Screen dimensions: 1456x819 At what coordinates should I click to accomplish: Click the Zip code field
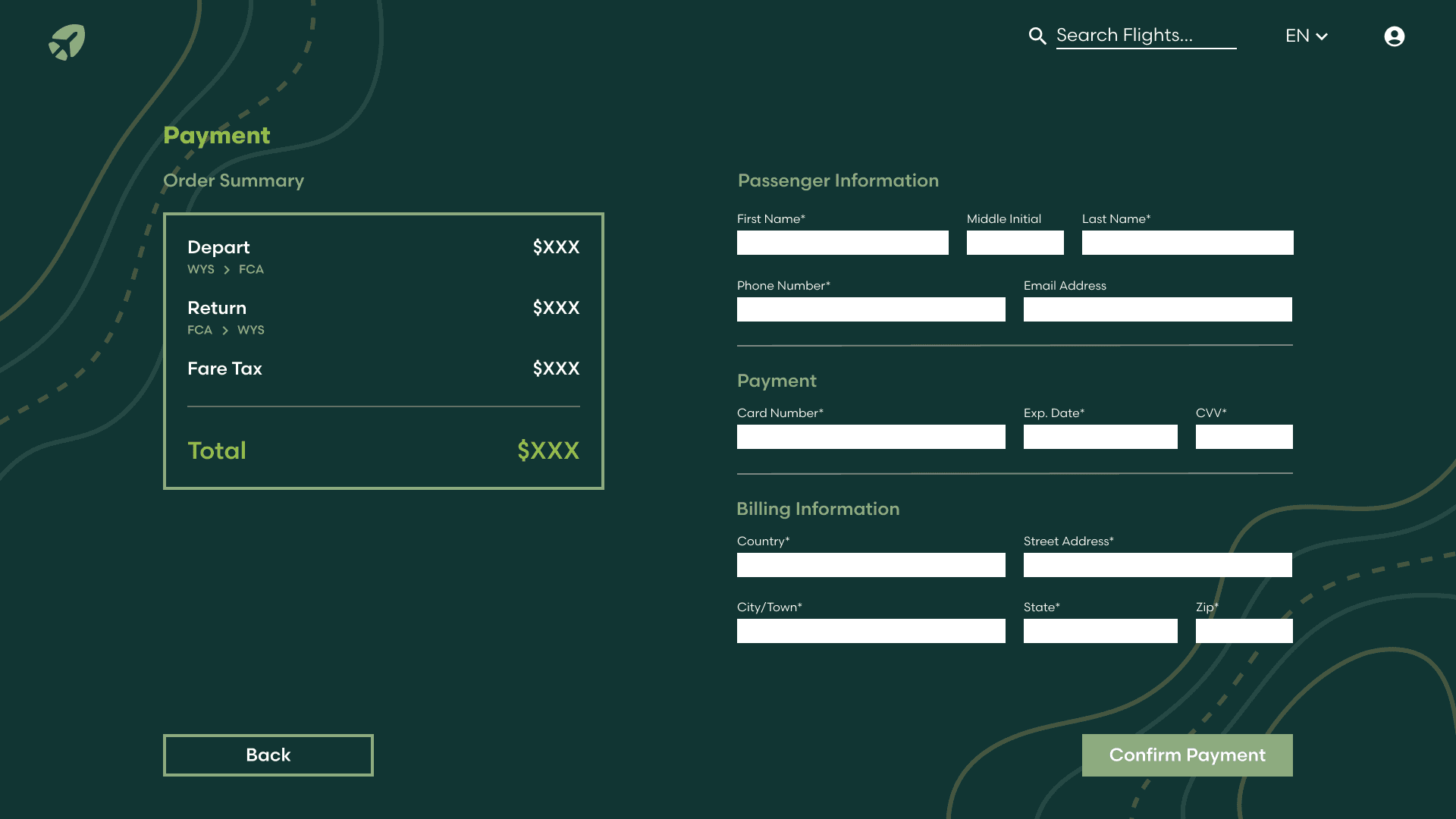[1244, 631]
